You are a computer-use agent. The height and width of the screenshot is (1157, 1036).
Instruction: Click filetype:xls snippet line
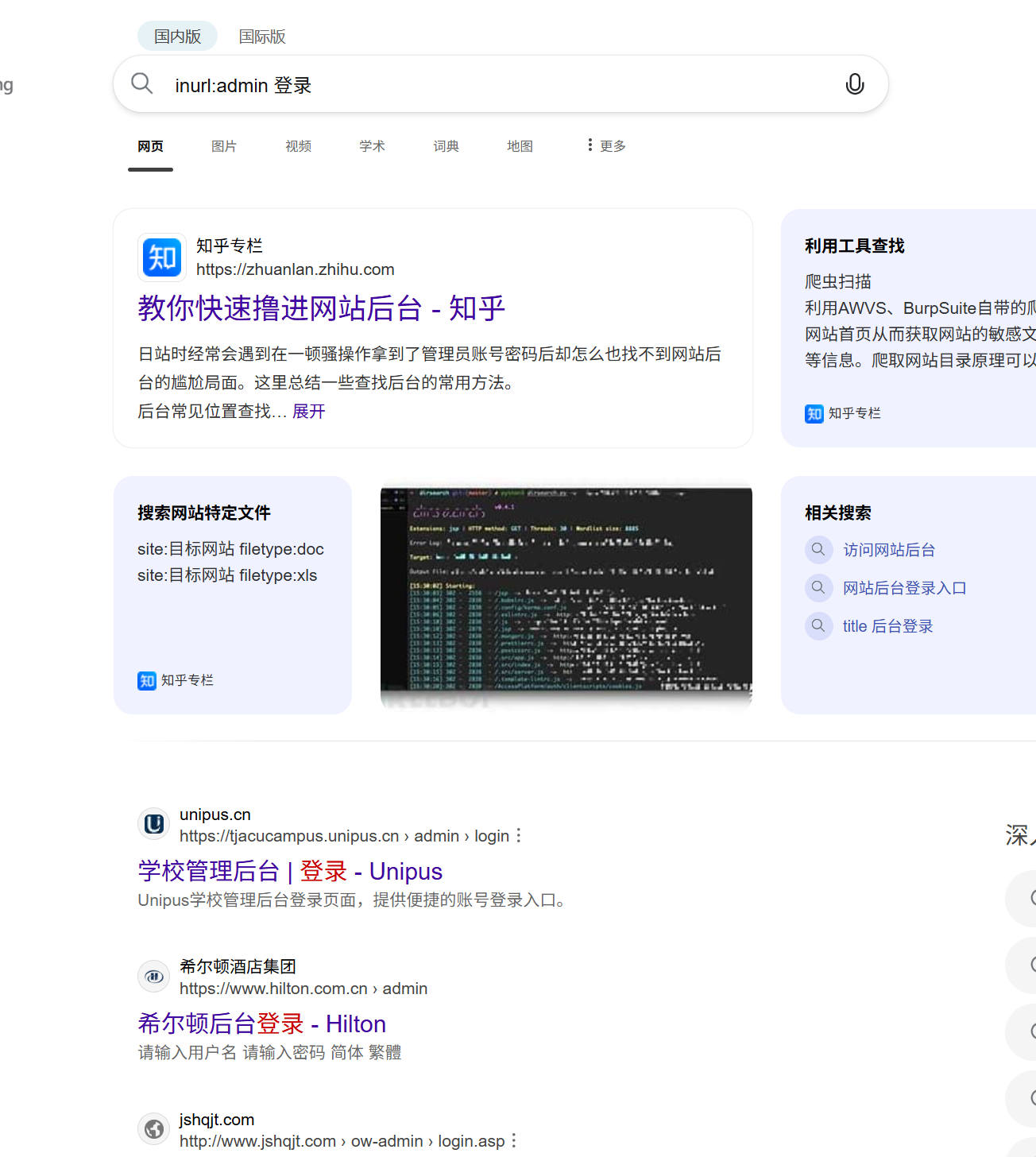point(227,575)
